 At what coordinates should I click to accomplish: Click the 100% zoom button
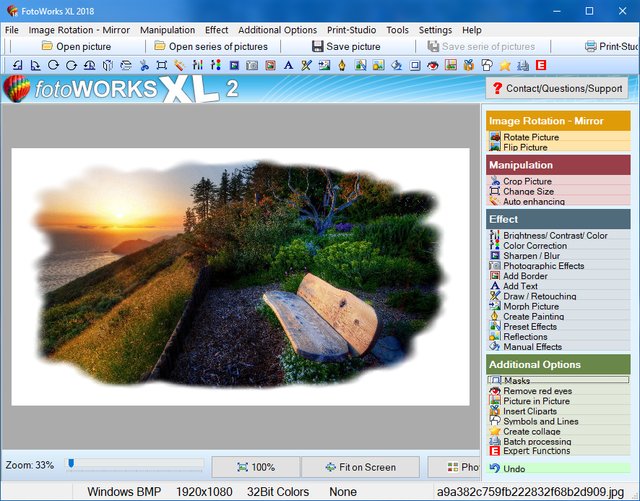[x=256, y=467]
